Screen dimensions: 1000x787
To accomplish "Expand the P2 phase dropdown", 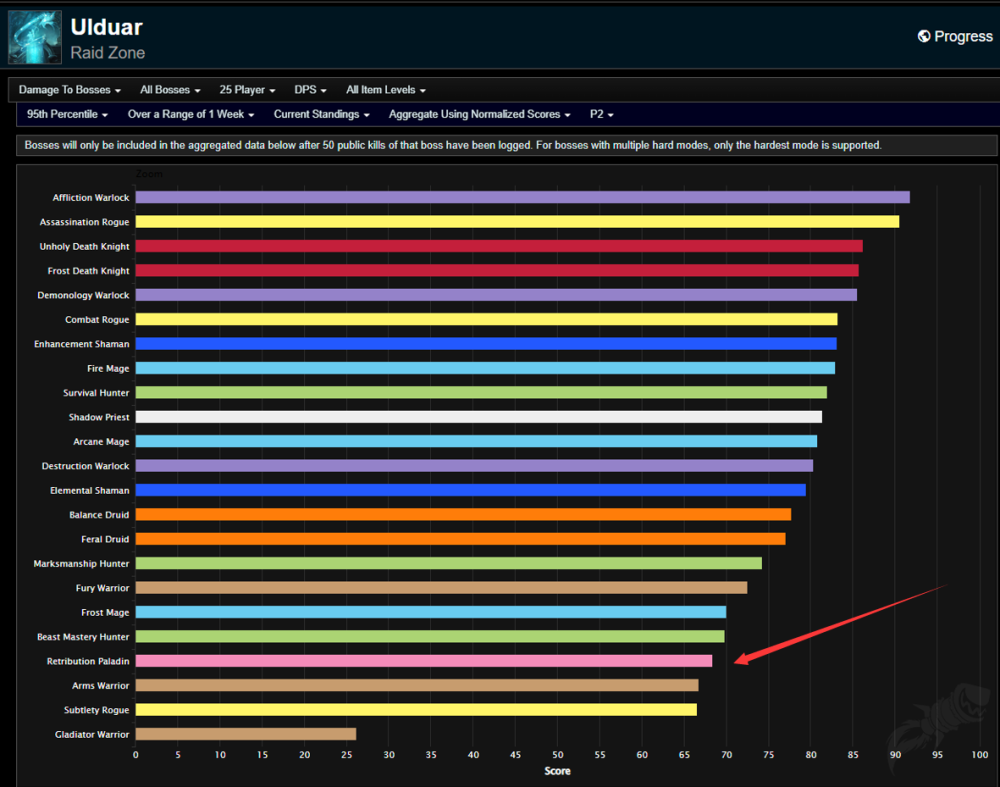I will [x=602, y=115].
